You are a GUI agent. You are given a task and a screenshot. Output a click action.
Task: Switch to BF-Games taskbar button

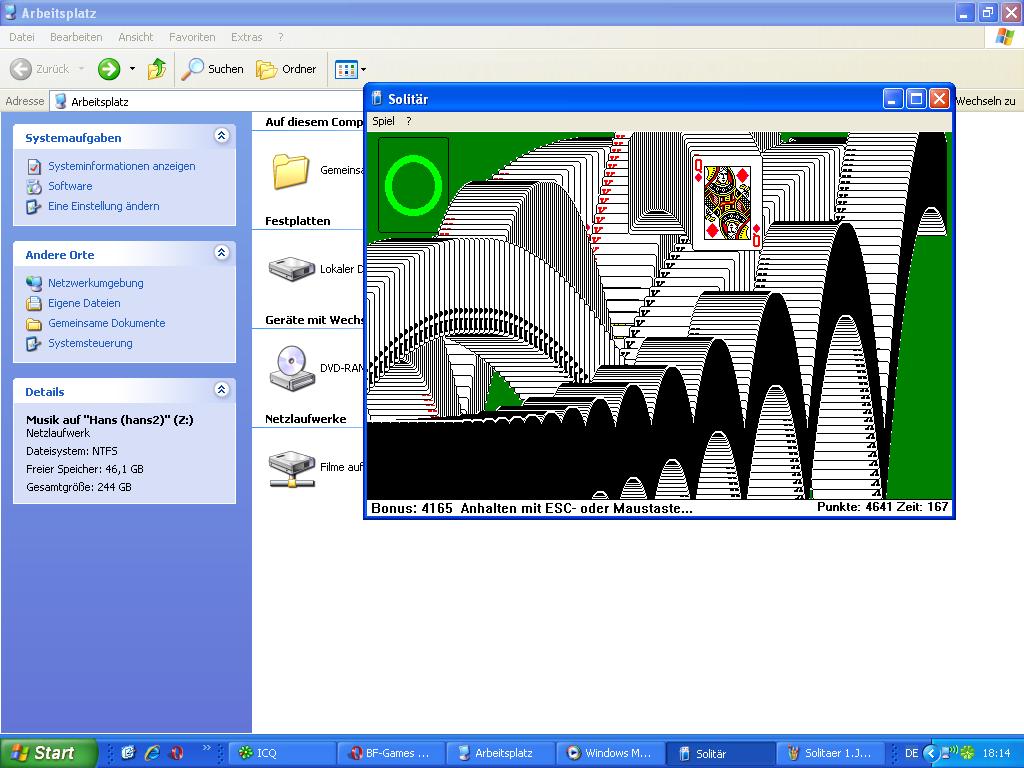click(392, 753)
